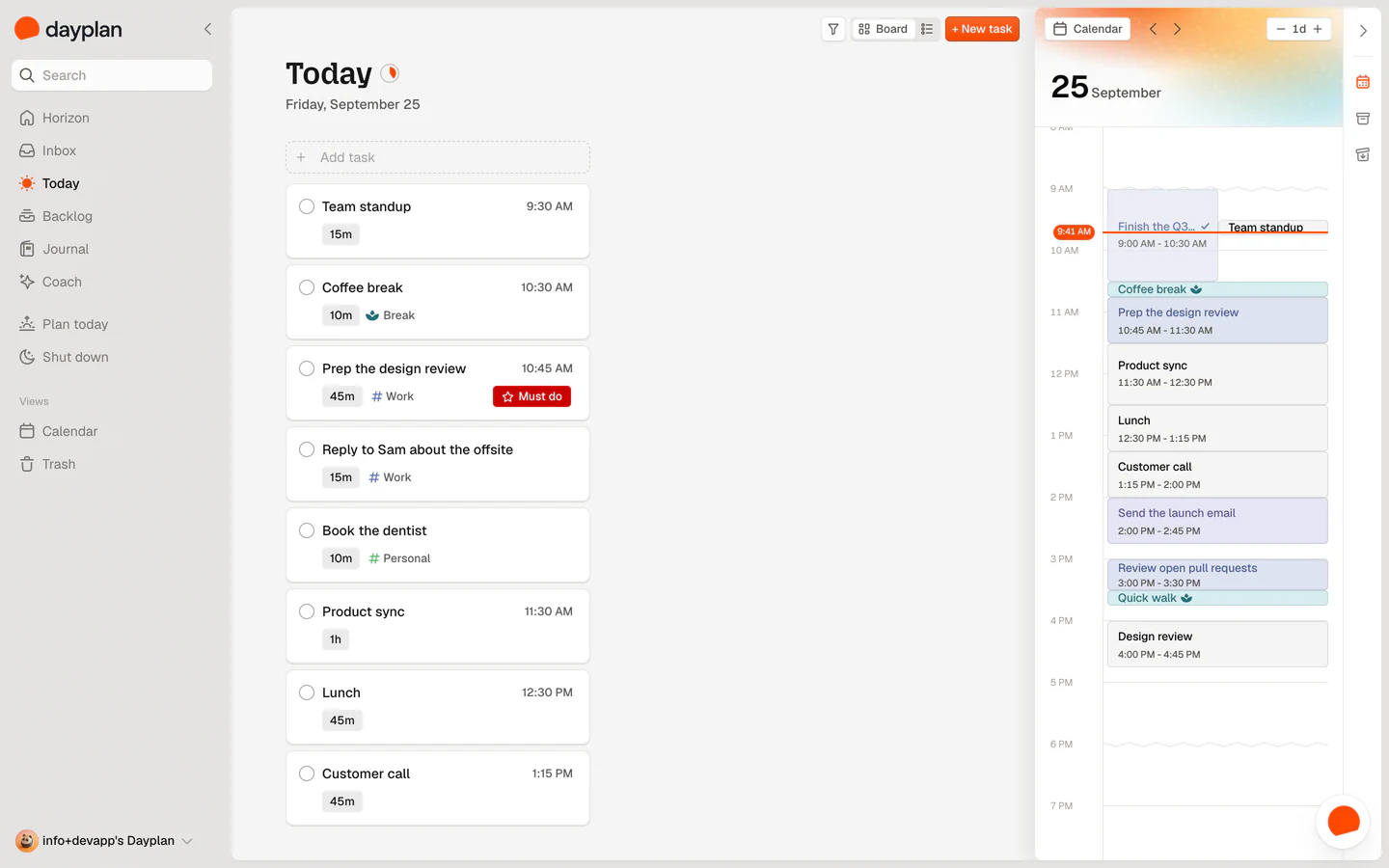The height and width of the screenshot is (868, 1389).
Task: Click the New task button
Action: 982,29
